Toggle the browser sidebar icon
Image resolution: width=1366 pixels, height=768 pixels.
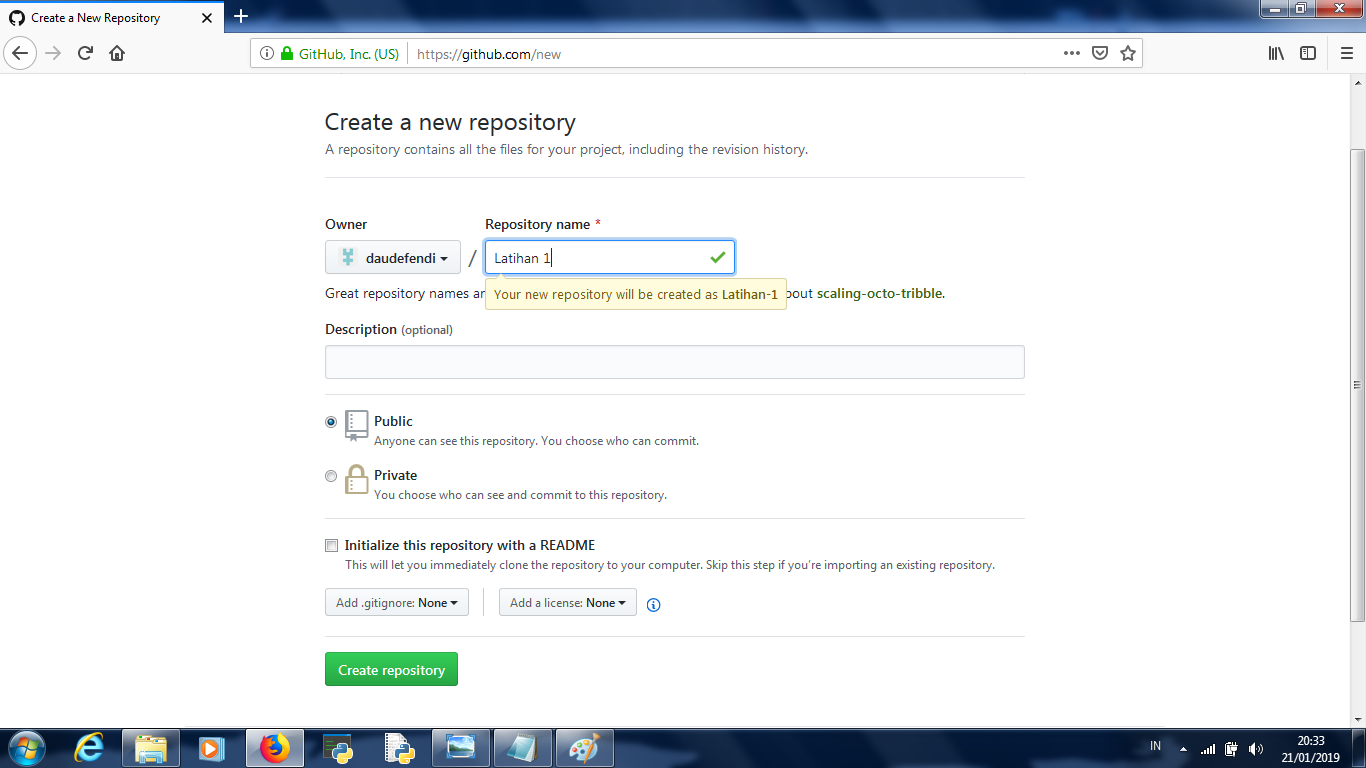click(x=1308, y=53)
